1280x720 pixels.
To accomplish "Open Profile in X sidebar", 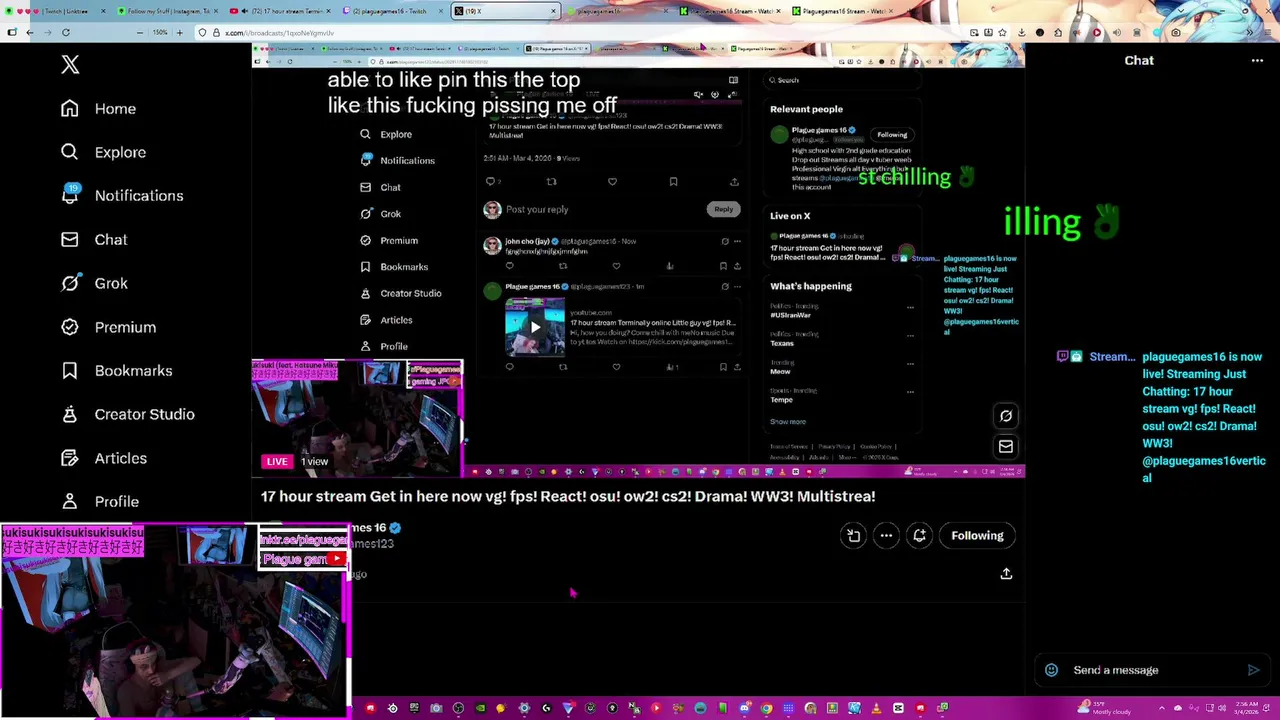I will [x=99, y=502].
